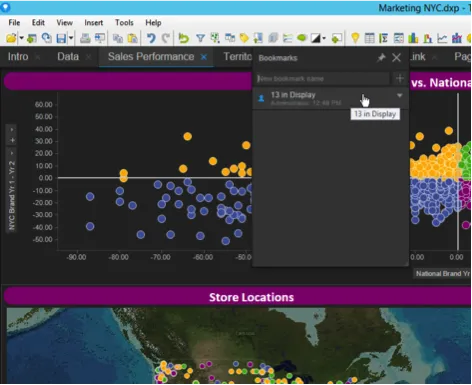Click the Export to presentation icon
Screen dimensions: 472x385
100,38
